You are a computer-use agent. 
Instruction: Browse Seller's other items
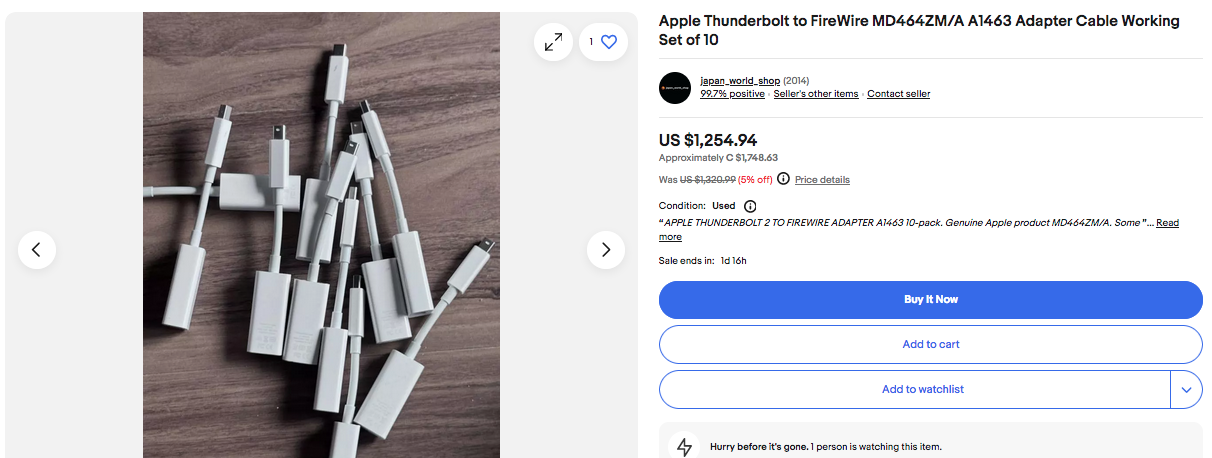[x=816, y=94]
